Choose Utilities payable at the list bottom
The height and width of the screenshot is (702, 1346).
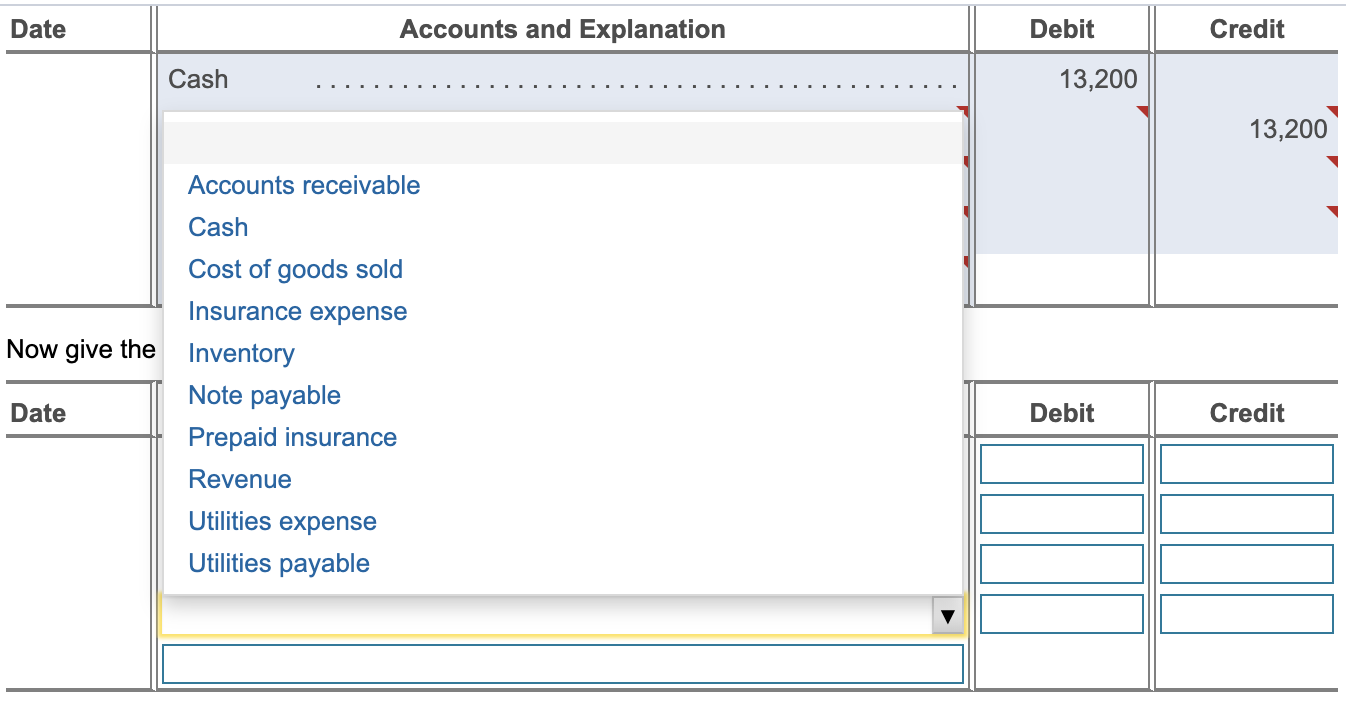tap(279, 563)
